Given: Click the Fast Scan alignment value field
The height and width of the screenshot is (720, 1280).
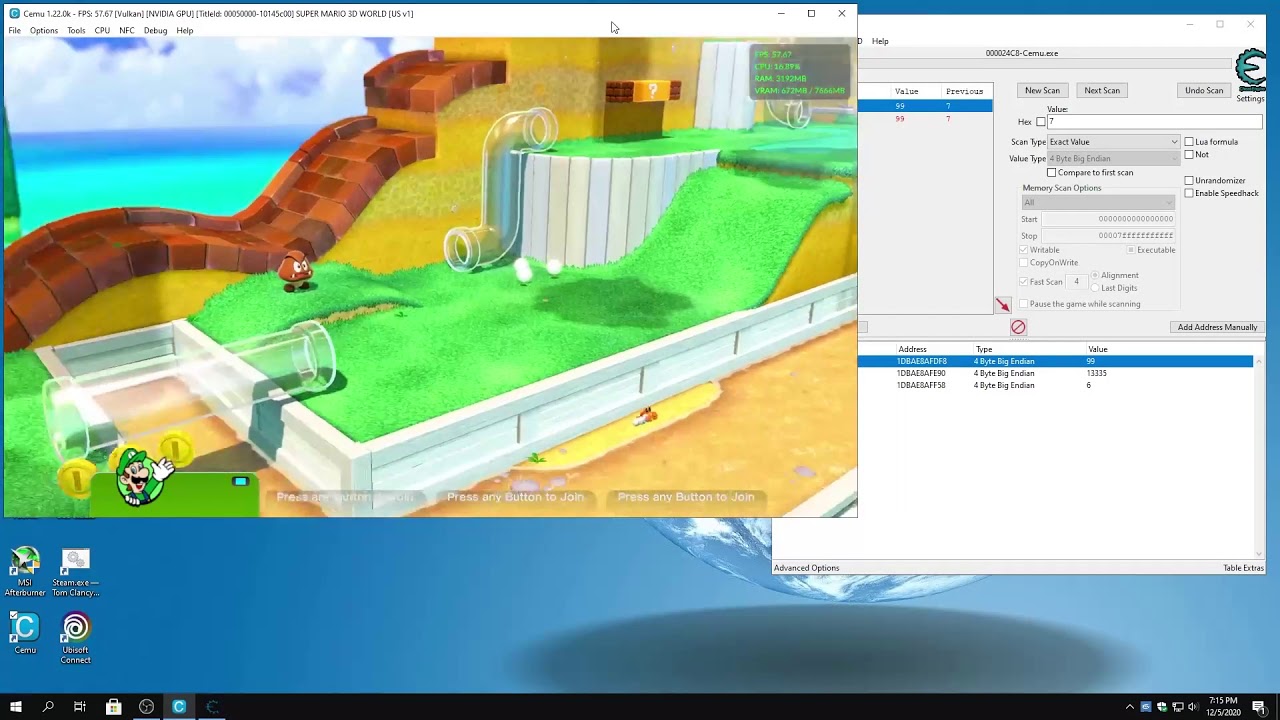Looking at the screenshot, I should pyautogui.click(x=1077, y=282).
